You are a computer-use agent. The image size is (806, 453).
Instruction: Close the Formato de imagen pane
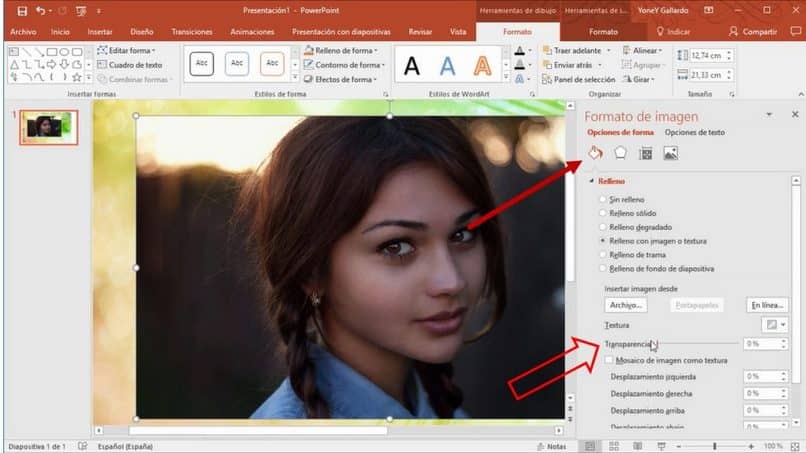[x=795, y=114]
